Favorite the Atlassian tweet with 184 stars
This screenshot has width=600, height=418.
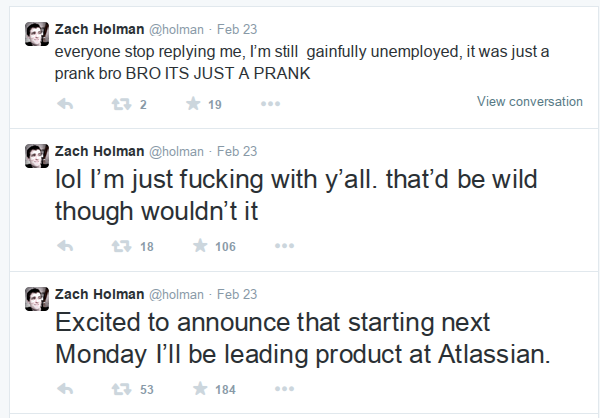click(x=200, y=389)
